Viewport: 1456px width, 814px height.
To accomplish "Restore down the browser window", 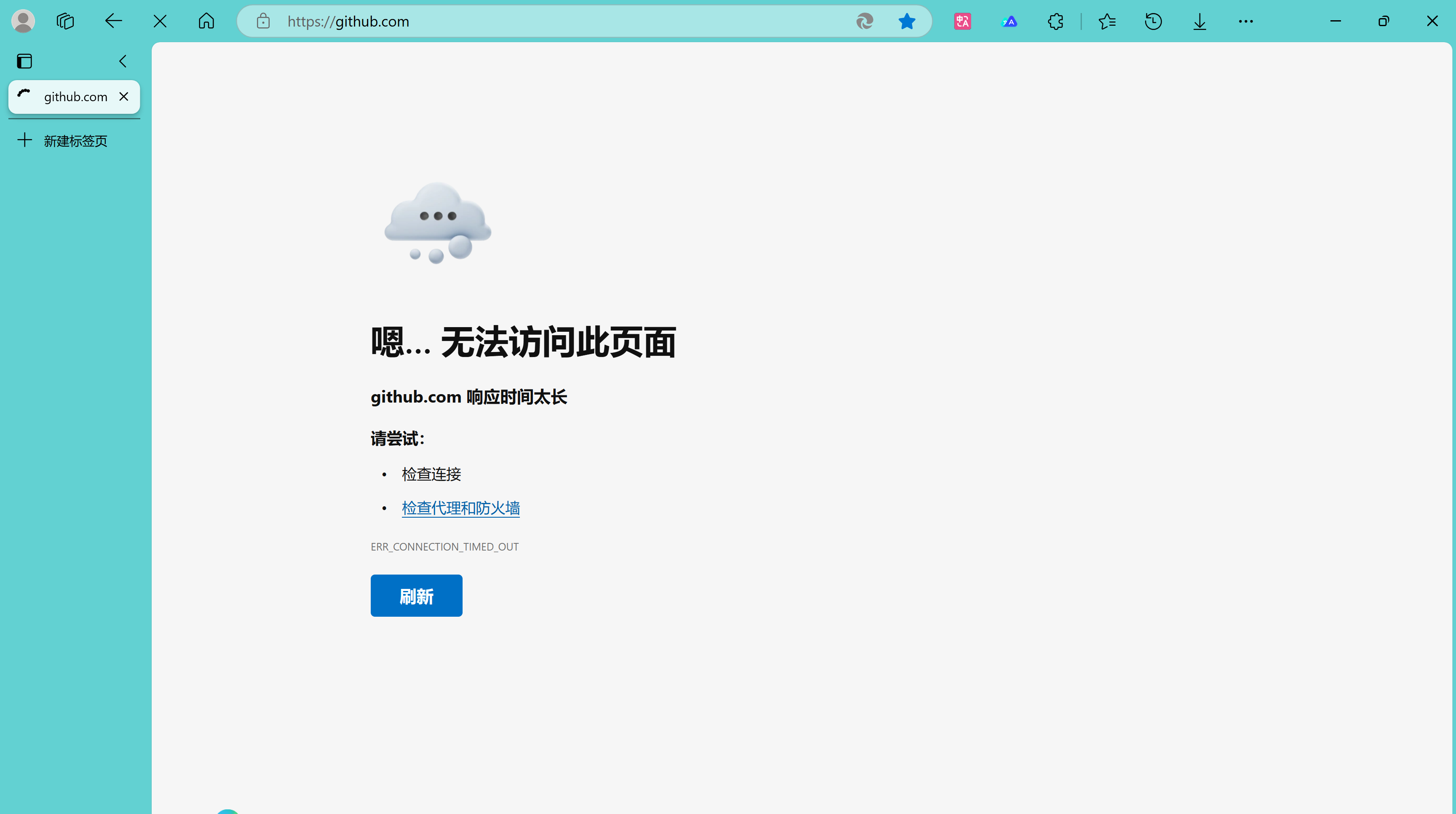I will (x=1384, y=21).
